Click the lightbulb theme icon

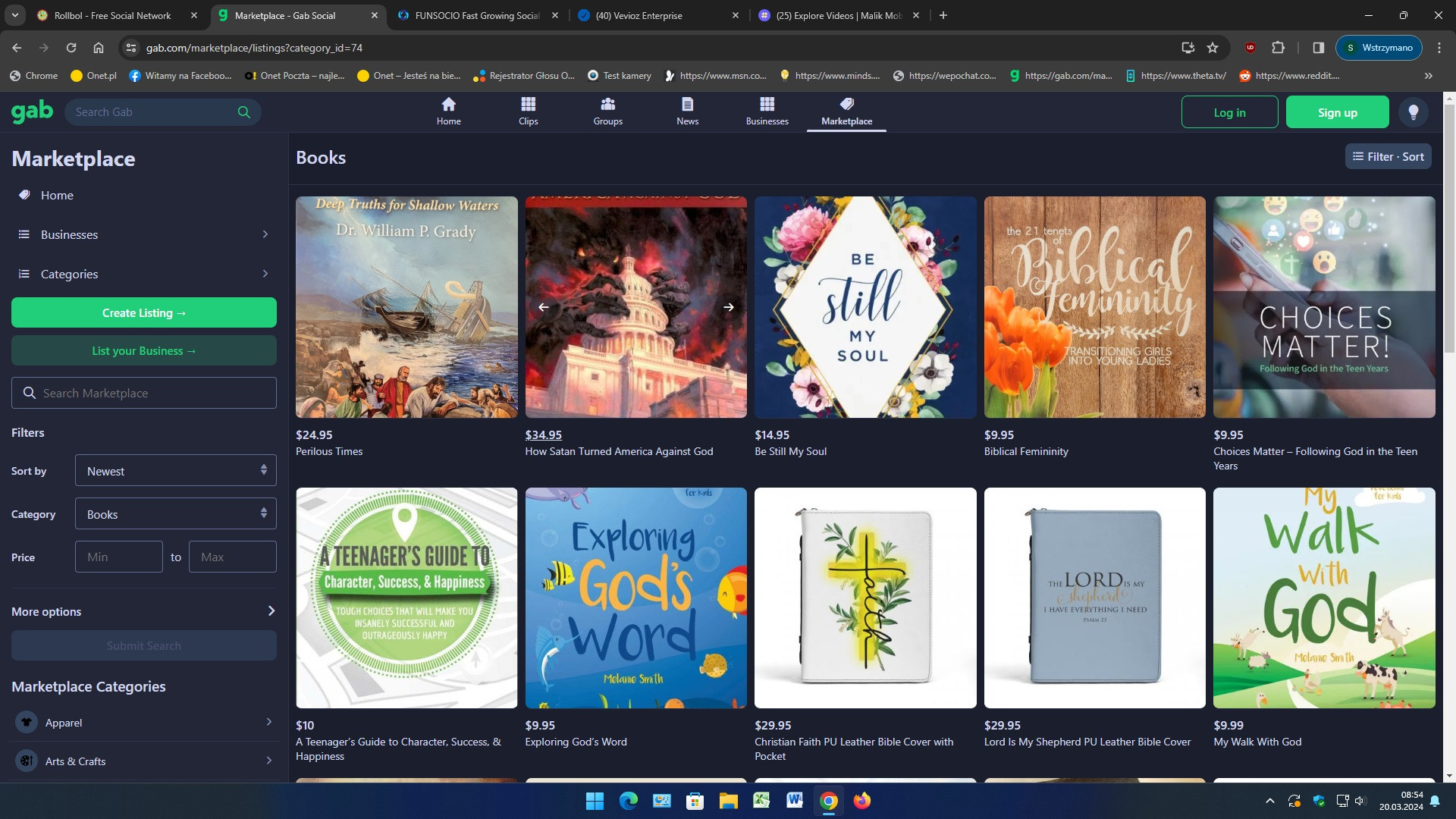tap(1413, 112)
